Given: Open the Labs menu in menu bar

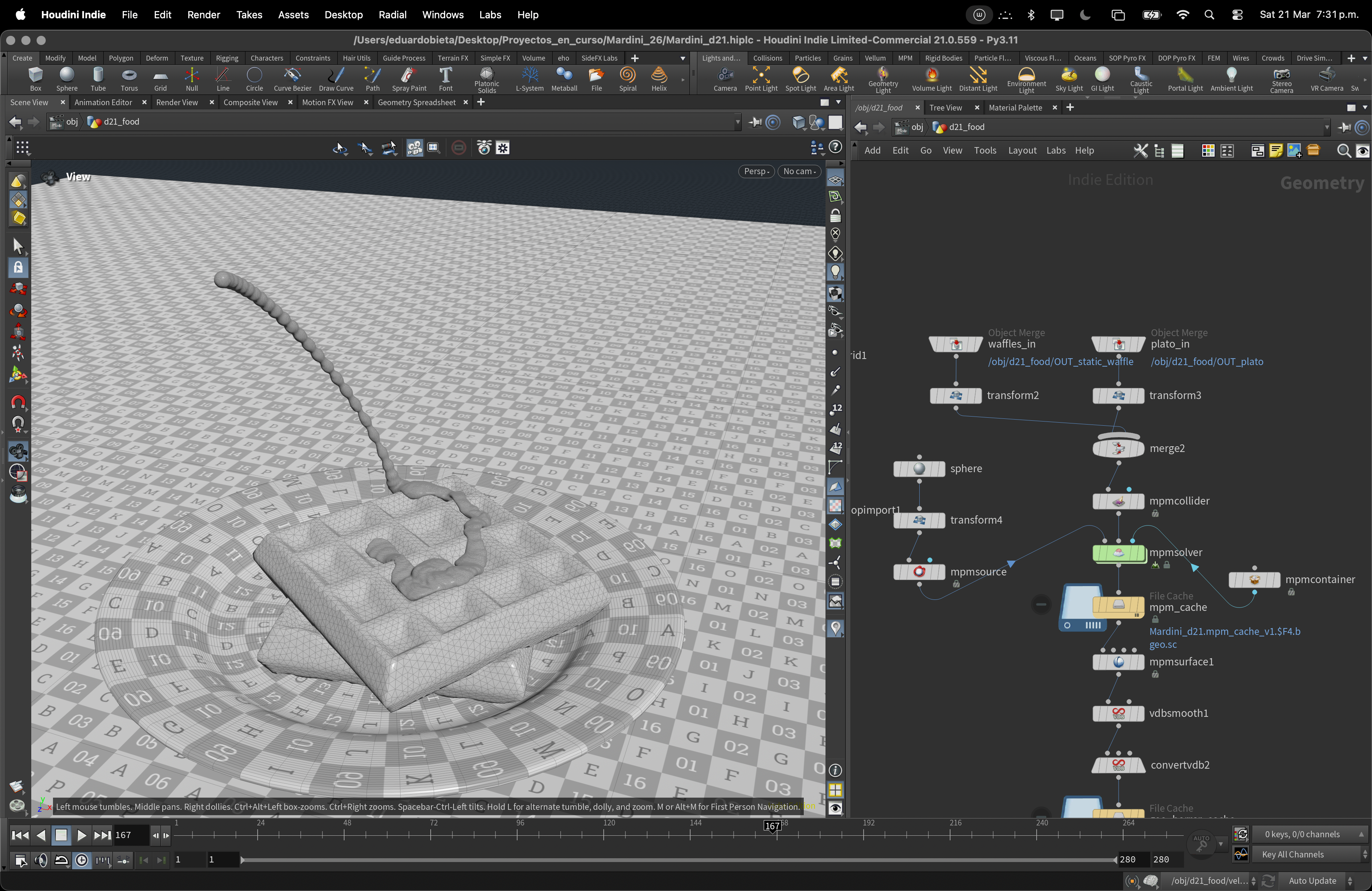Looking at the screenshot, I should click(x=489, y=15).
